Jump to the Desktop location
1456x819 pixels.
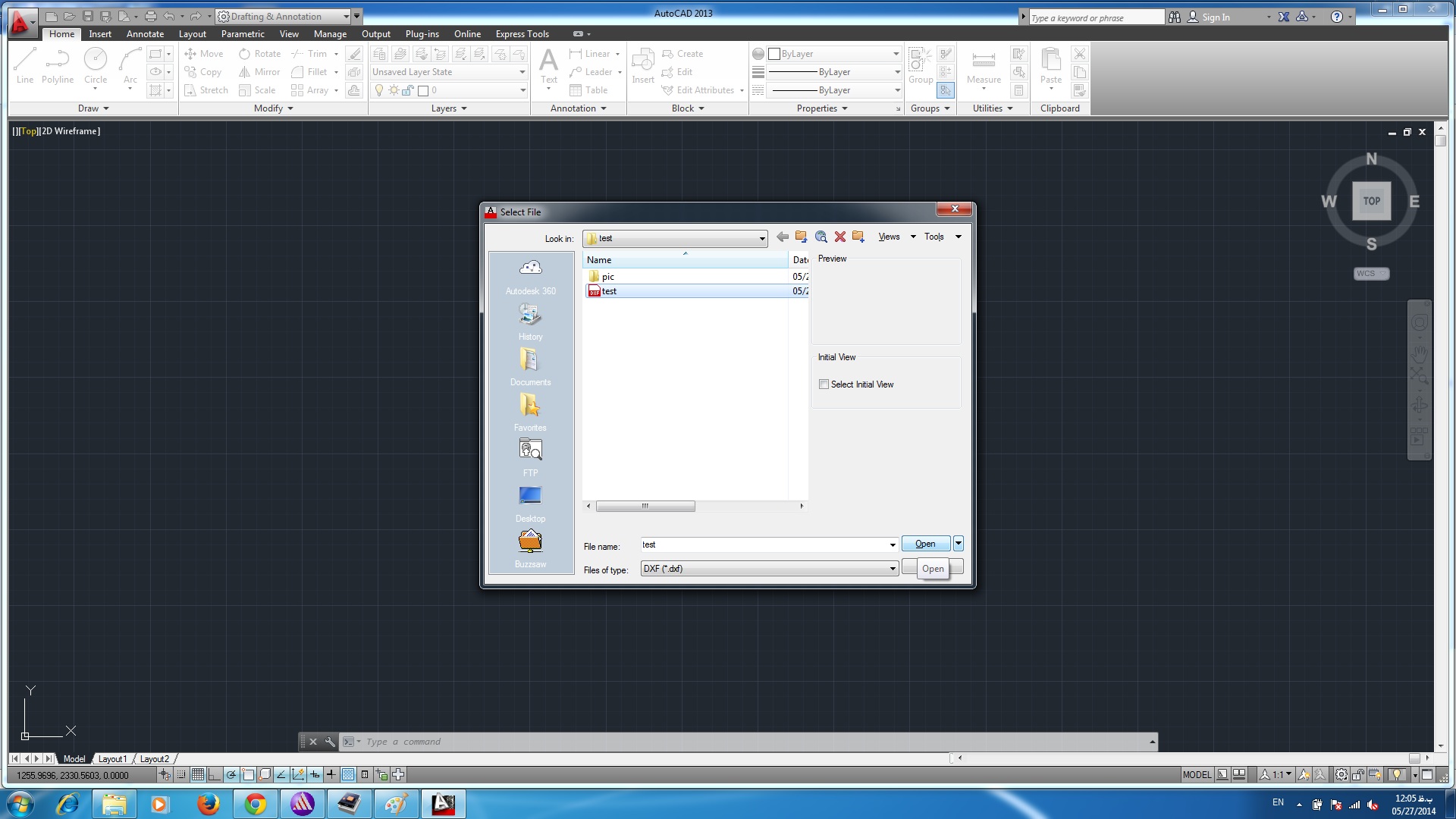point(530,502)
